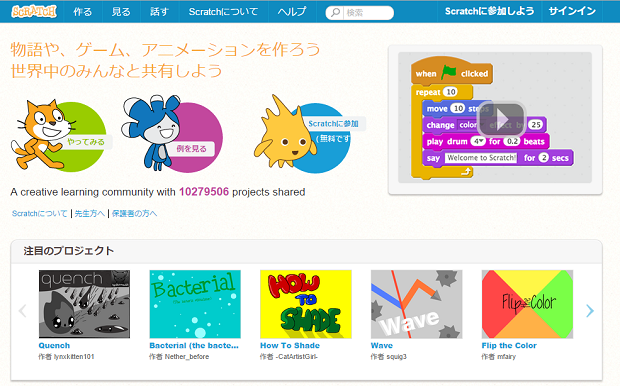Click the Flip the Color title link
The height and width of the screenshot is (386, 620).
click(x=509, y=346)
